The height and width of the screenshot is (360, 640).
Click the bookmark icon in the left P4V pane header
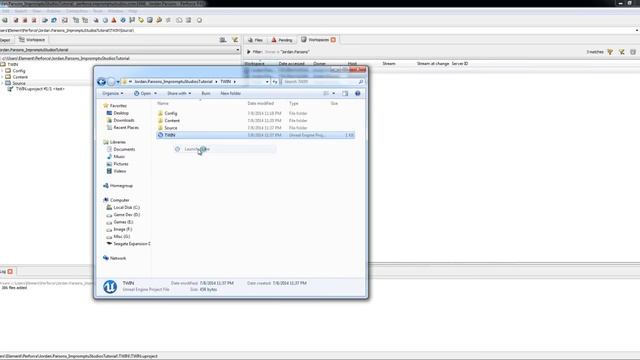click(x=222, y=40)
